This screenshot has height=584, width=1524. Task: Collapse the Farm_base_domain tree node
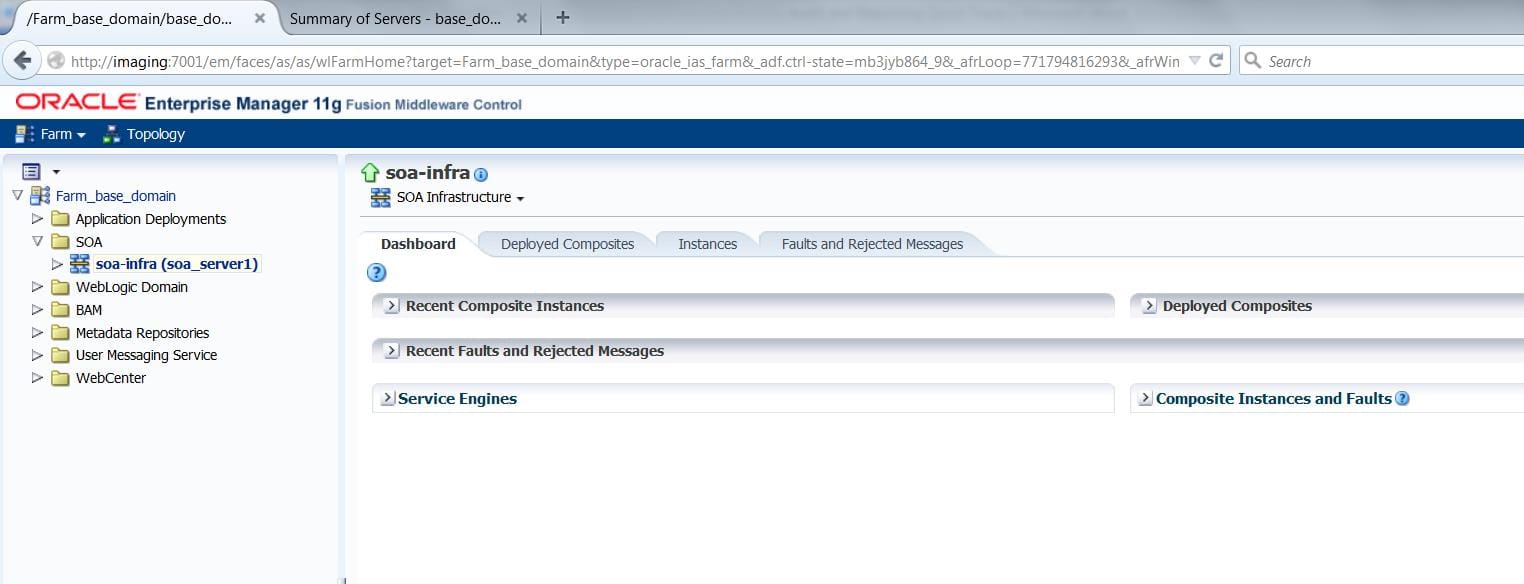pos(17,196)
